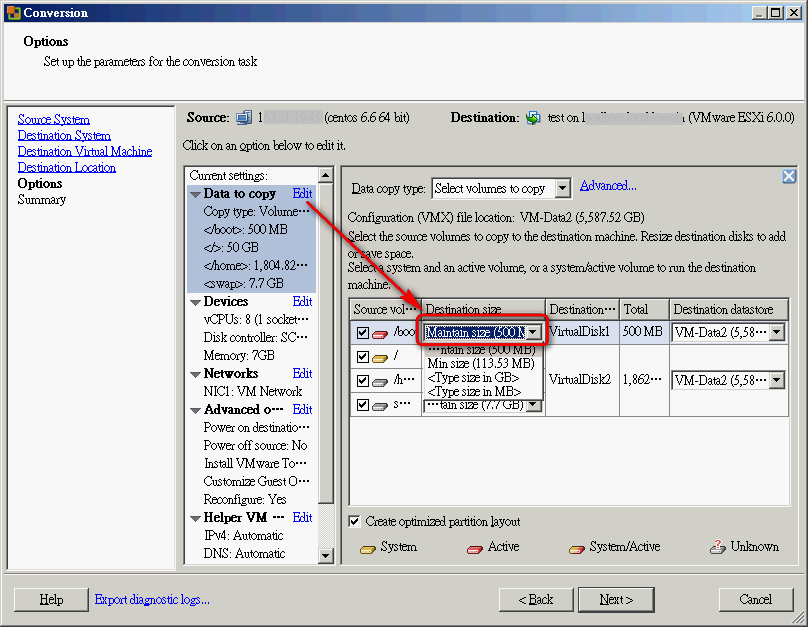
Task: Click the Unknown legend icon
Action: pos(717,547)
